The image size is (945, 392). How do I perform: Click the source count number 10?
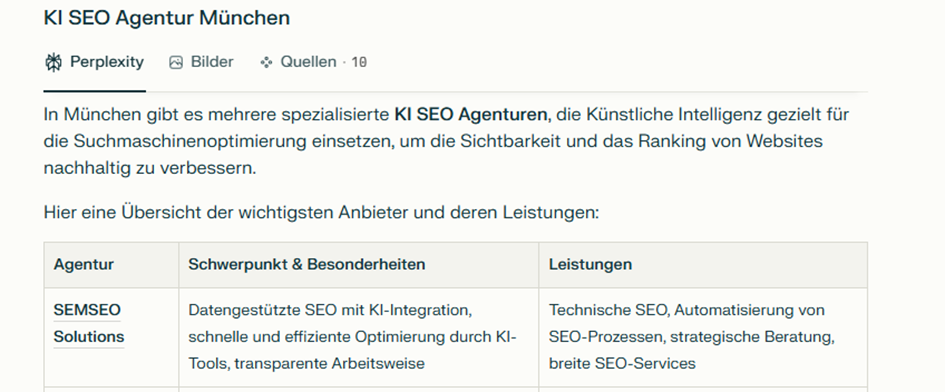pyautogui.click(x=359, y=62)
